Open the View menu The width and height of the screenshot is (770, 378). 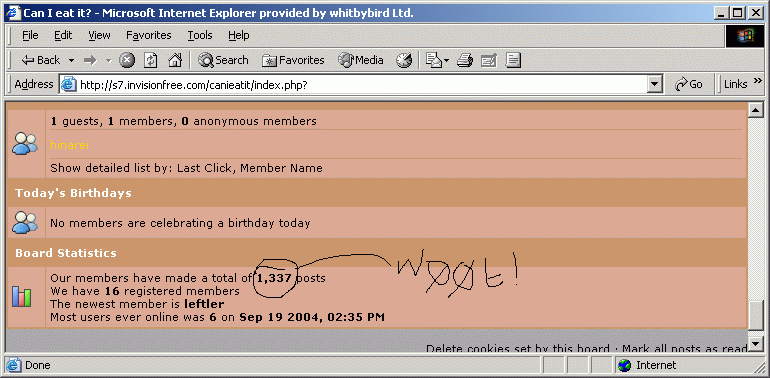point(99,35)
